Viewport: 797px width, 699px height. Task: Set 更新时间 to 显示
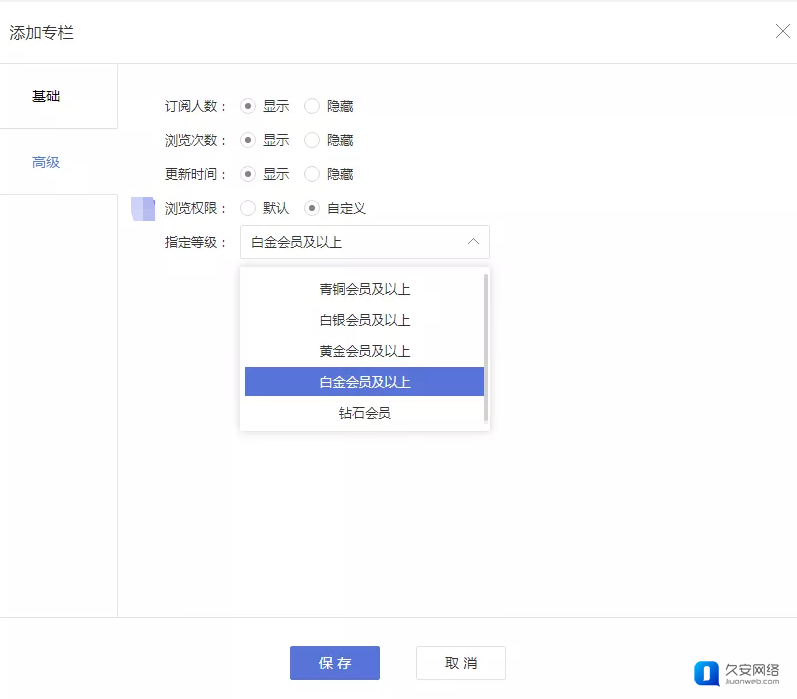(x=249, y=174)
